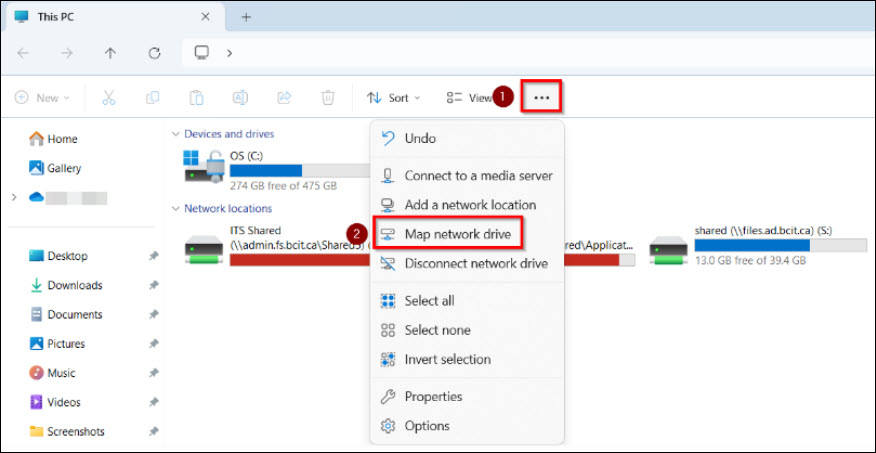Screen dimensions: 876x453
Task: Click the Paste clipboard icon
Action: coord(196,98)
